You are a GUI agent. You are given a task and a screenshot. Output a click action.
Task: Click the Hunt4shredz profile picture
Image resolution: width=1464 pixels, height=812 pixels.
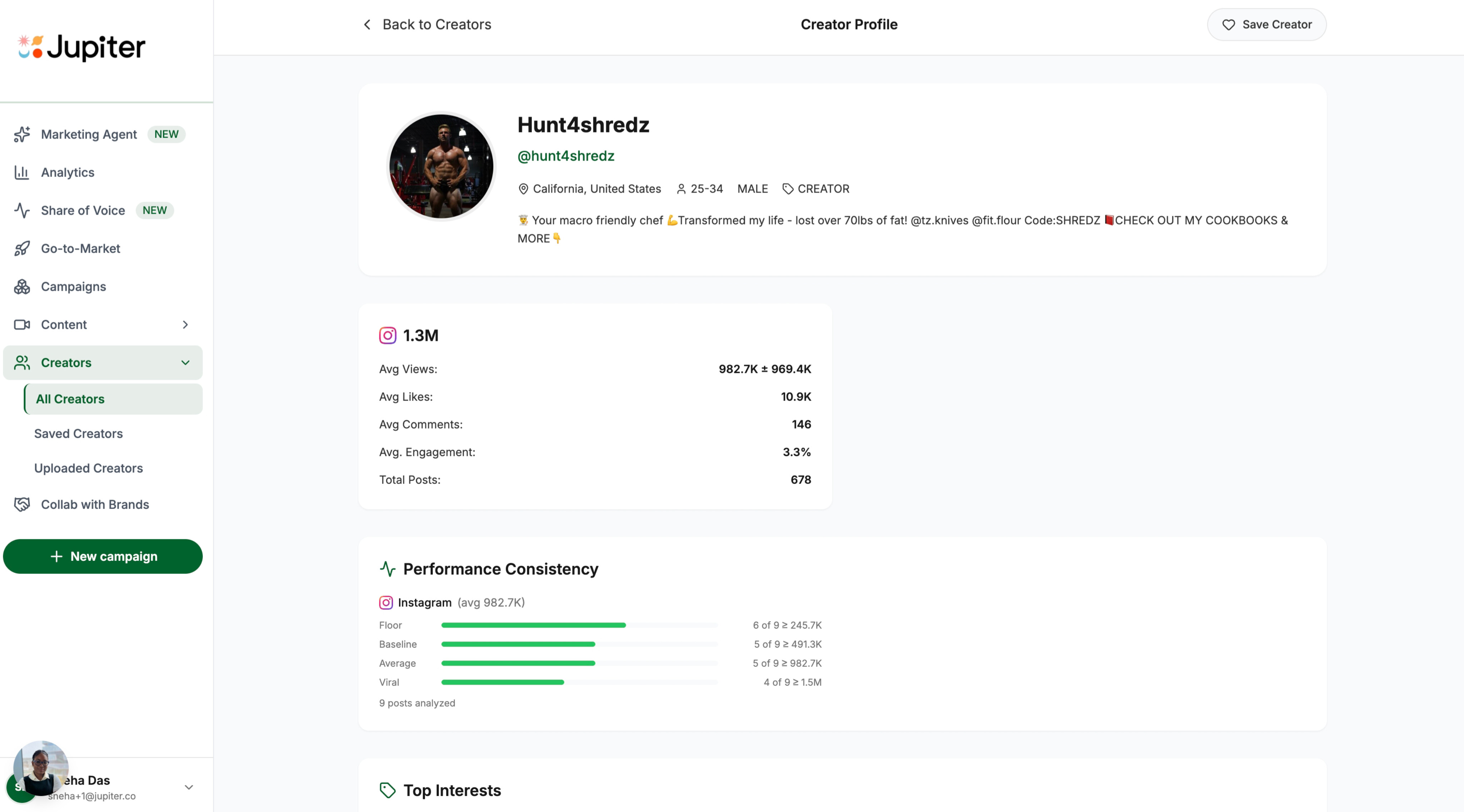441,166
